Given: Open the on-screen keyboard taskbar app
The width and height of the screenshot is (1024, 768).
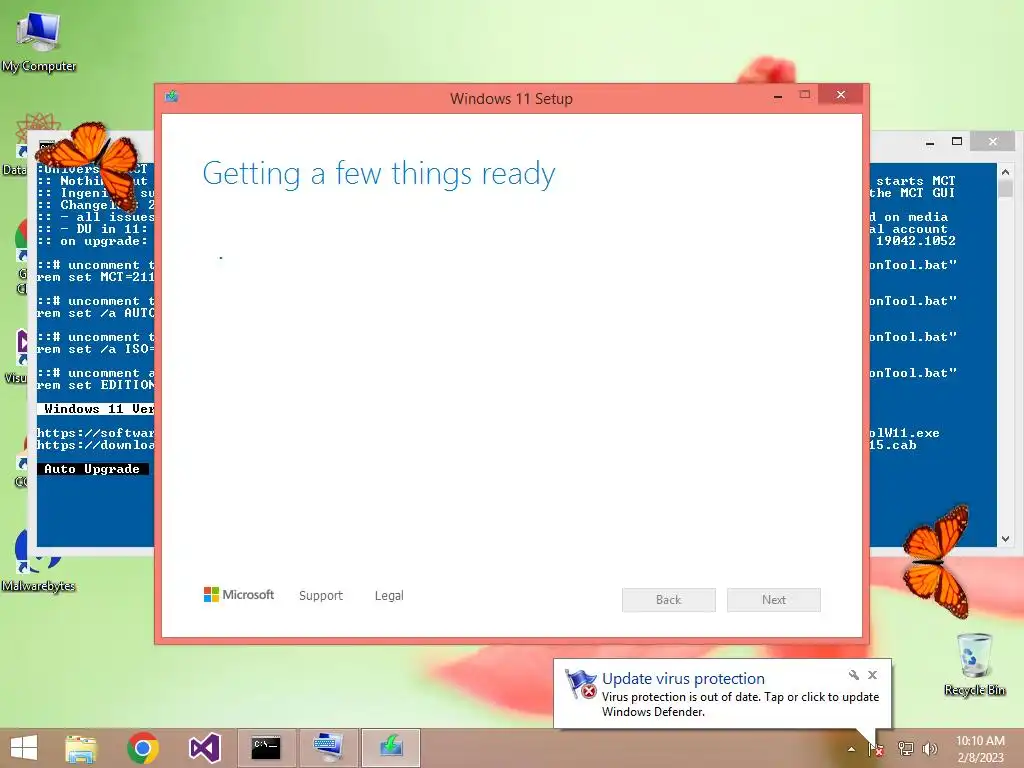Looking at the screenshot, I should pyautogui.click(x=328, y=748).
